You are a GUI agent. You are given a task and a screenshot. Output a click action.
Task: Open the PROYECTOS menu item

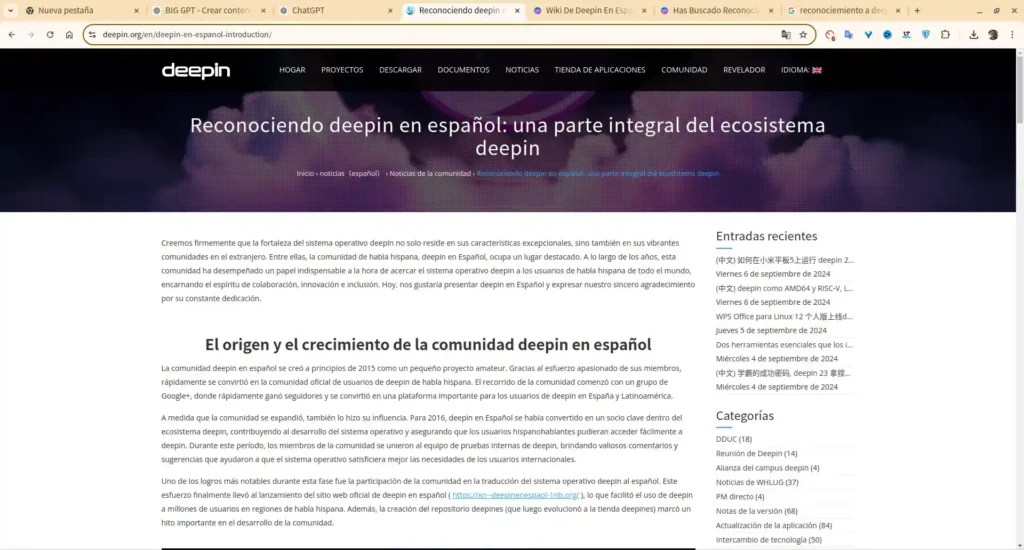[342, 70]
